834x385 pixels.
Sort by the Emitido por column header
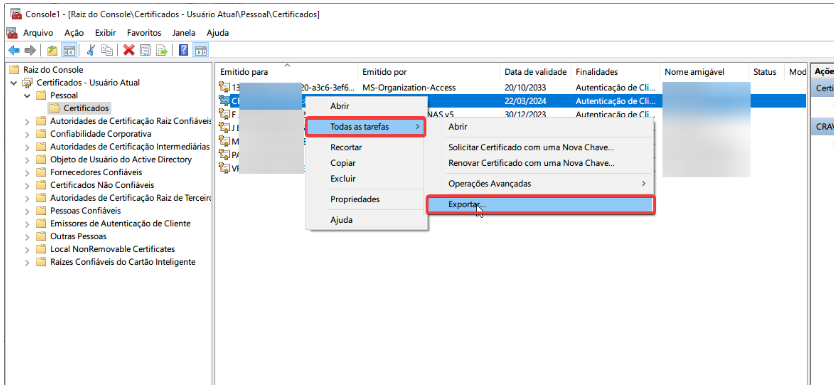pyautogui.click(x=429, y=72)
